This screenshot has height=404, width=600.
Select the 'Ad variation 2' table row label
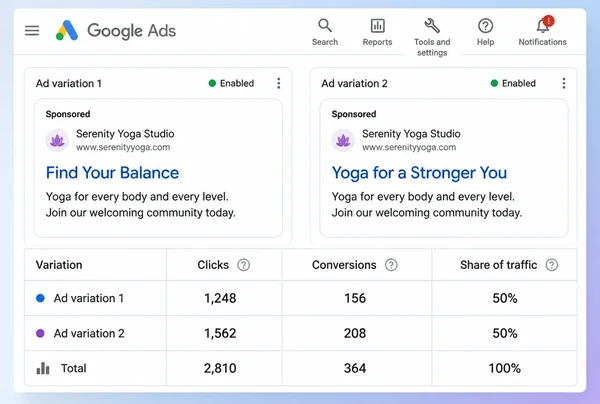click(x=89, y=333)
